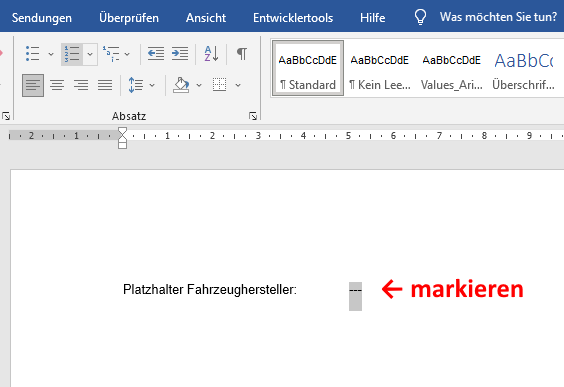Apply the Standard style

pyautogui.click(x=308, y=68)
